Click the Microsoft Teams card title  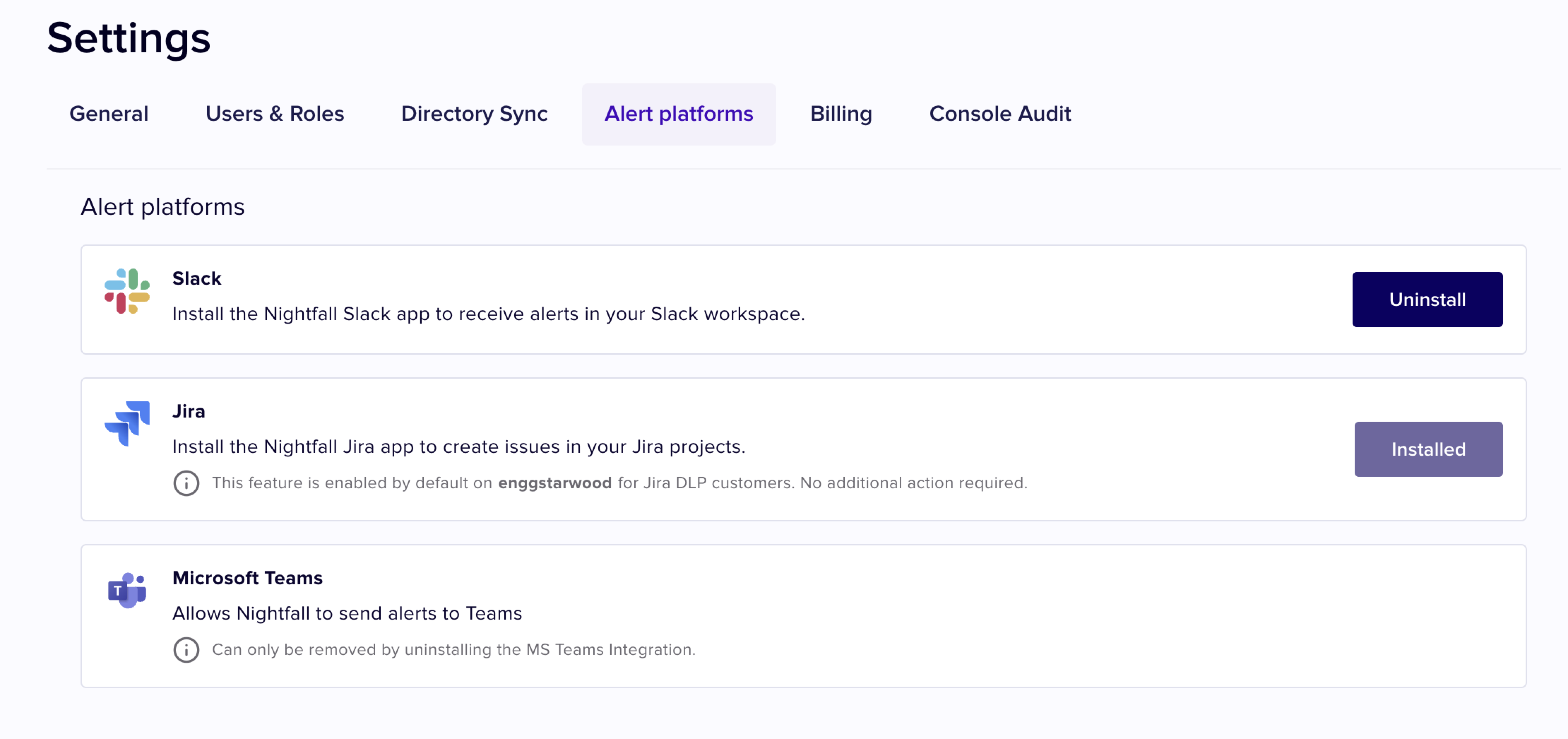(x=247, y=578)
